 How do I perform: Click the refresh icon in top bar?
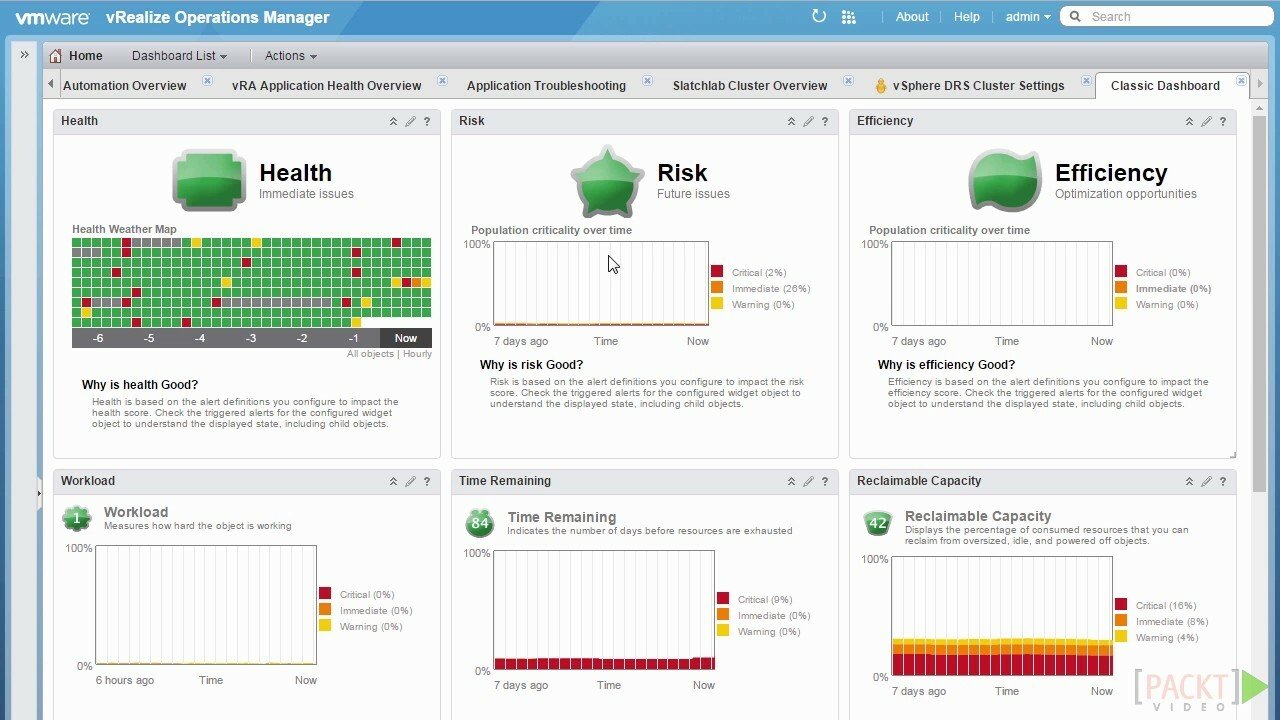point(819,16)
